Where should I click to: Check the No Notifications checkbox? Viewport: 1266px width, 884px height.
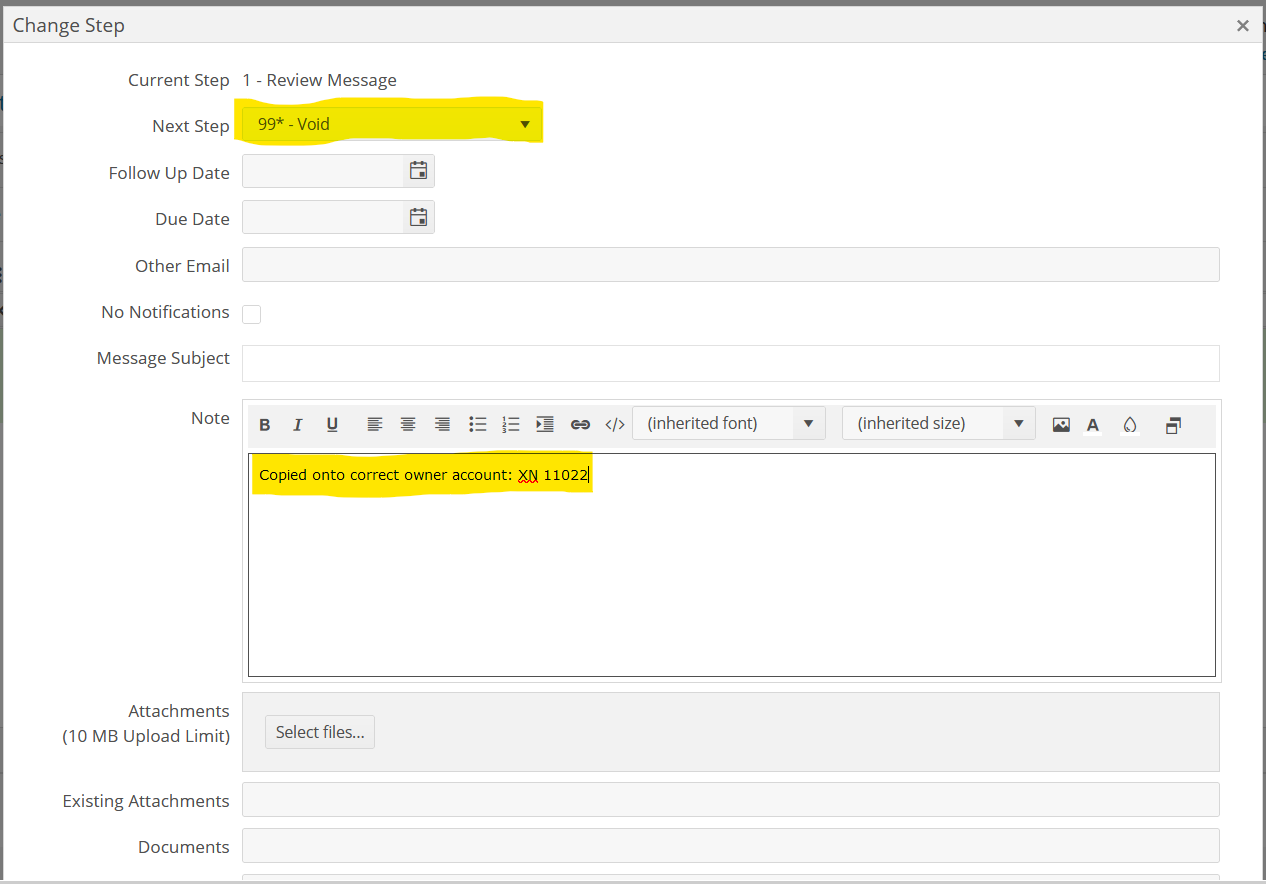point(252,314)
